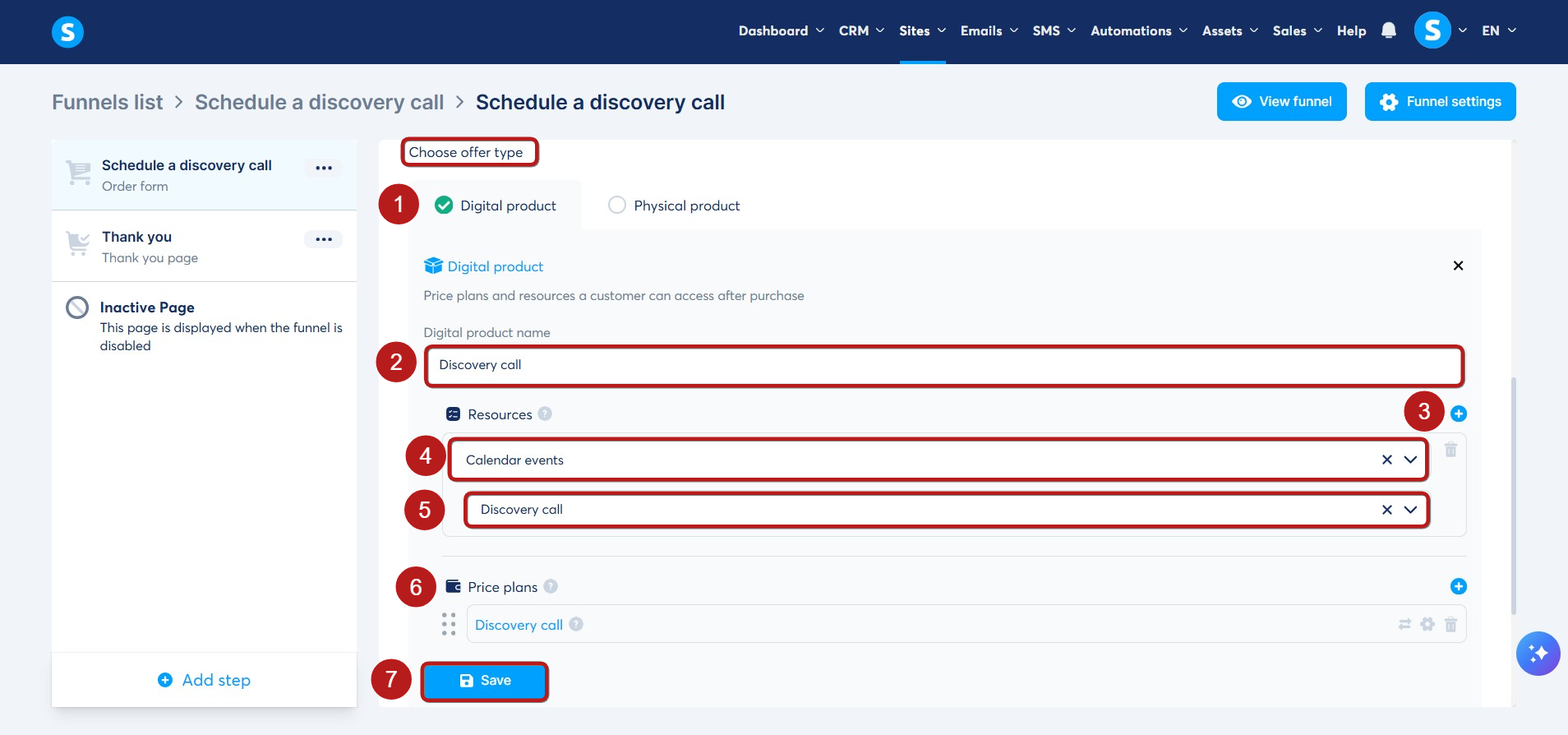Screen dimensions: 1568x735
Task: Delete the Calendar events resource
Action: tap(1450, 450)
